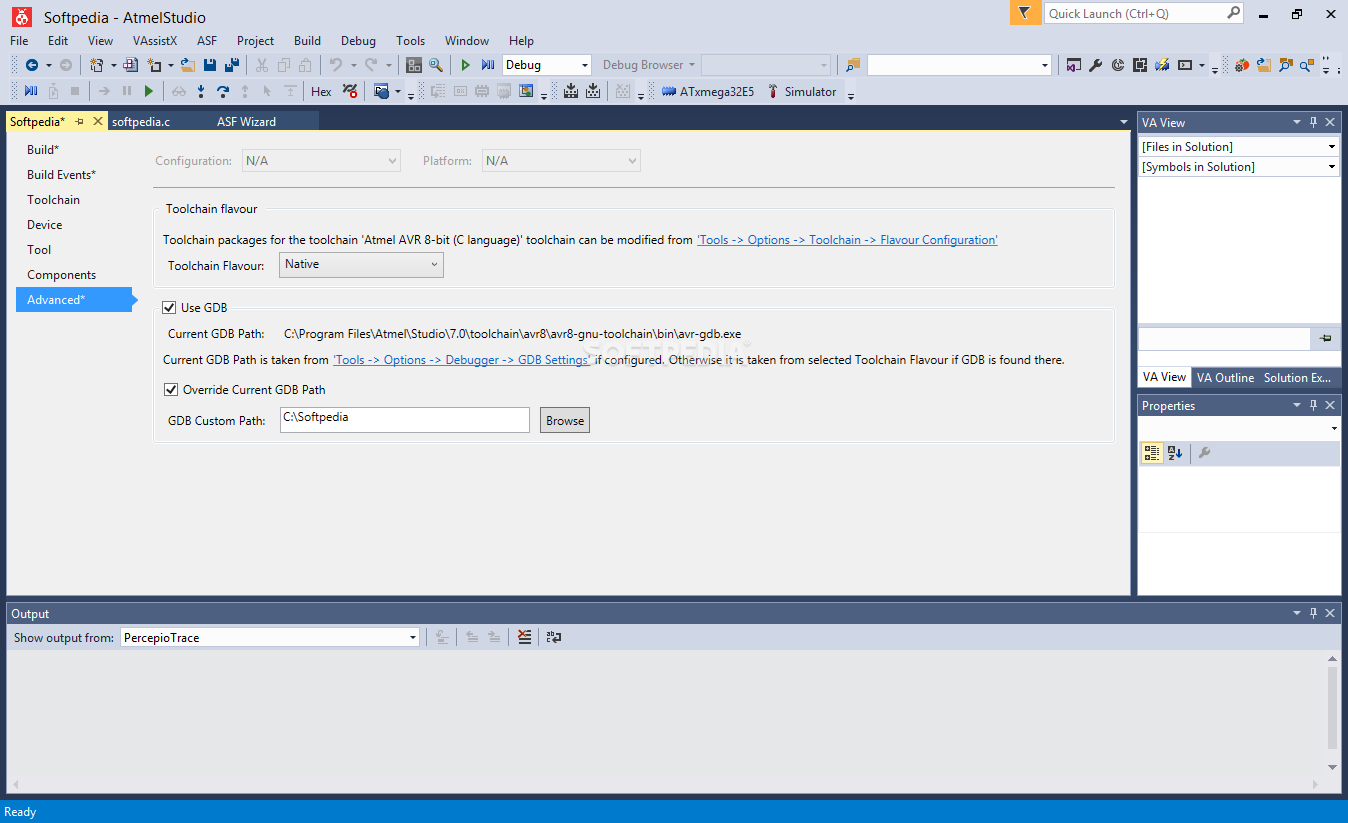Click the lightning bolt programming icon
The image size is (1348, 823).
(x=1162, y=65)
